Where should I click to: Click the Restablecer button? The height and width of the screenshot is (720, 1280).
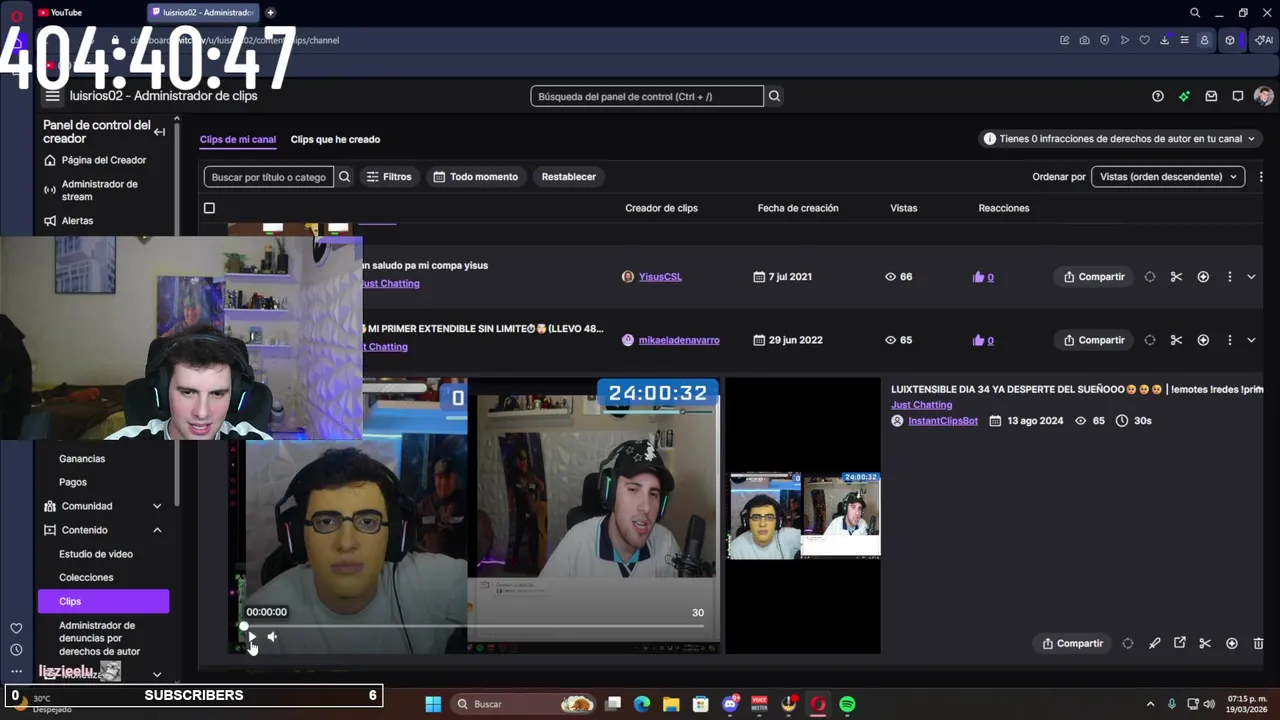coord(569,177)
